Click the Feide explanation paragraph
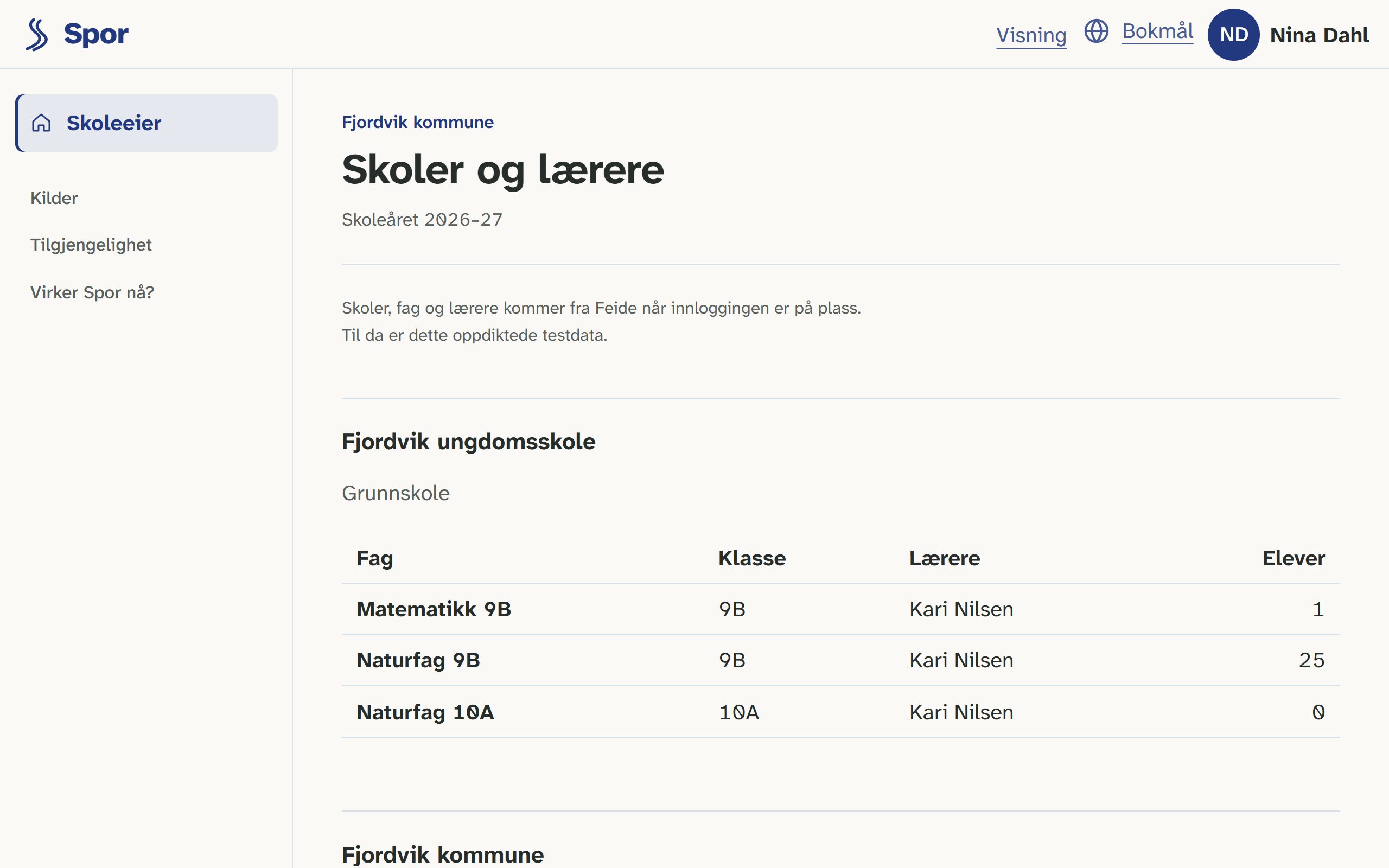Image resolution: width=1389 pixels, height=868 pixels. click(x=602, y=322)
